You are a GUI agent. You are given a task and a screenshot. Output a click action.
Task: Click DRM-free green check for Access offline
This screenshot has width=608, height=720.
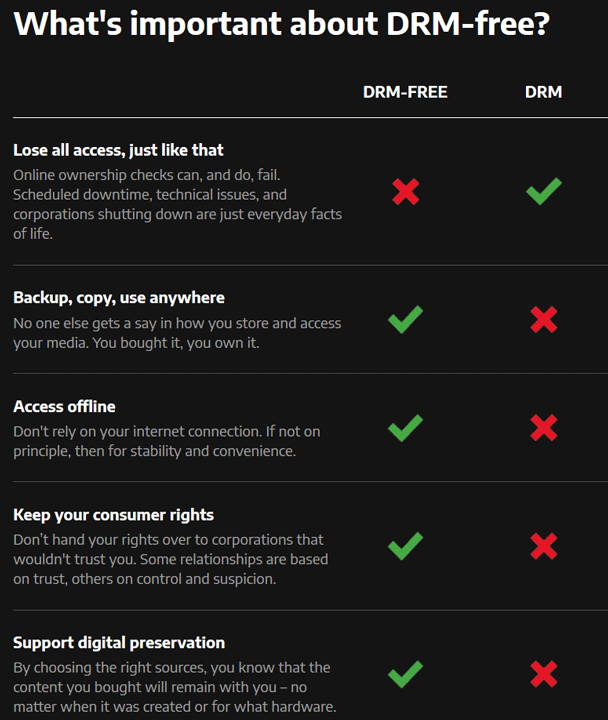pyautogui.click(x=405, y=428)
